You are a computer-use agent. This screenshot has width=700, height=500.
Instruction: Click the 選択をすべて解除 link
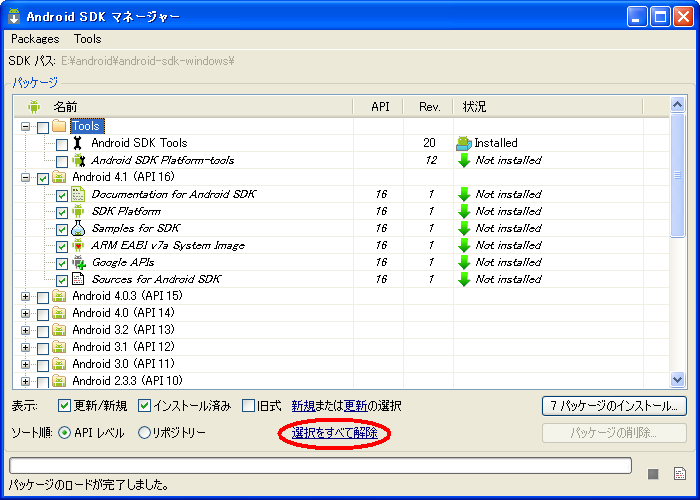click(x=335, y=433)
